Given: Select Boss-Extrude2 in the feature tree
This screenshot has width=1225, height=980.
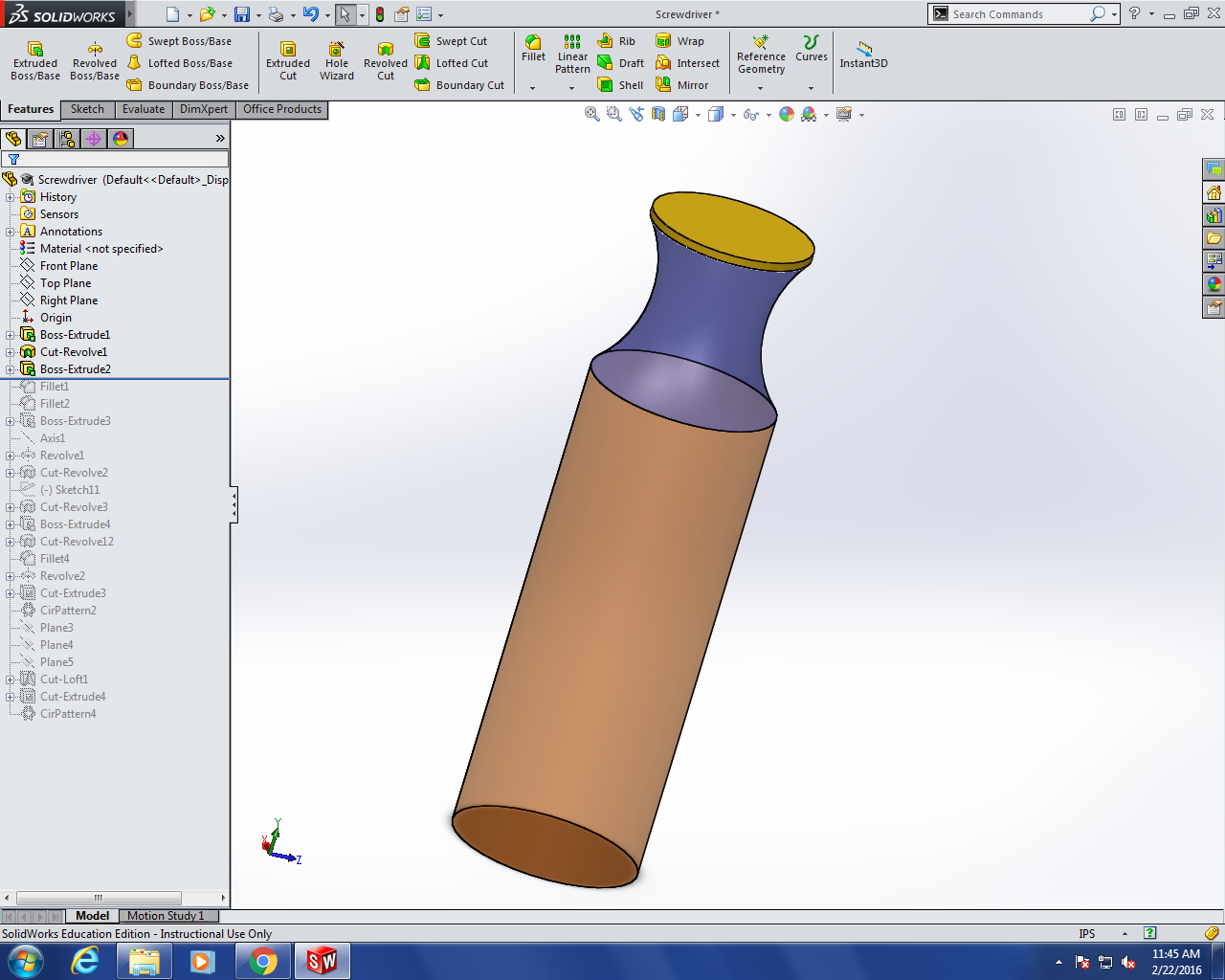Looking at the screenshot, I should point(65,369).
